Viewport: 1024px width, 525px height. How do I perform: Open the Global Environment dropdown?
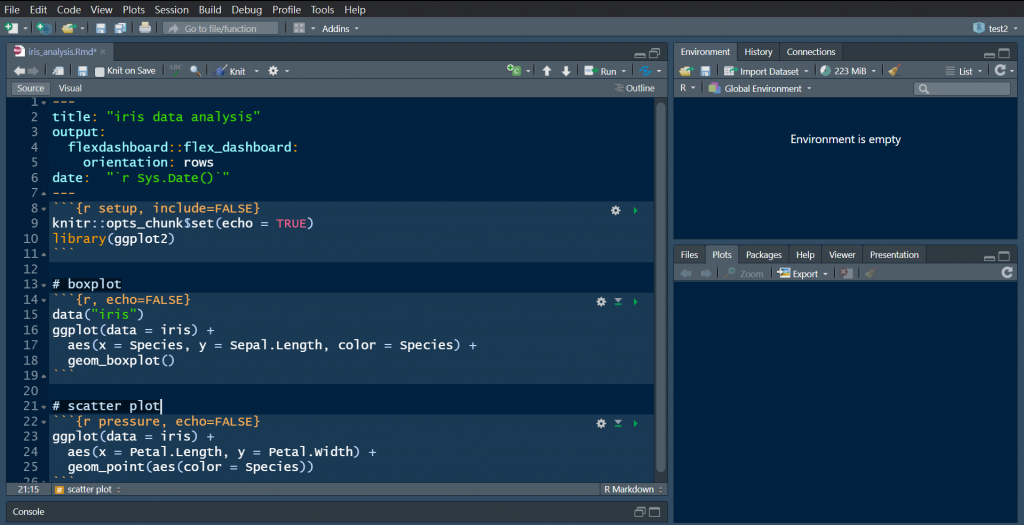coord(760,88)
